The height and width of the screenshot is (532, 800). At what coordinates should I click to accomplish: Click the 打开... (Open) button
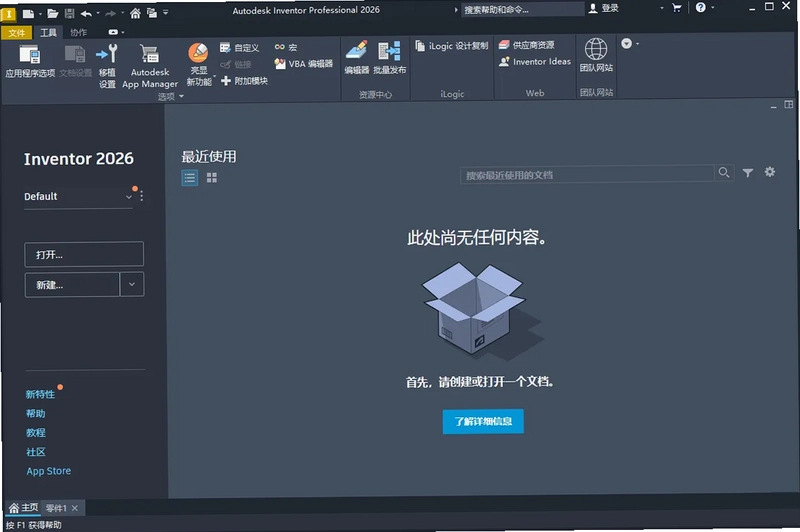[x=84, y=255]
